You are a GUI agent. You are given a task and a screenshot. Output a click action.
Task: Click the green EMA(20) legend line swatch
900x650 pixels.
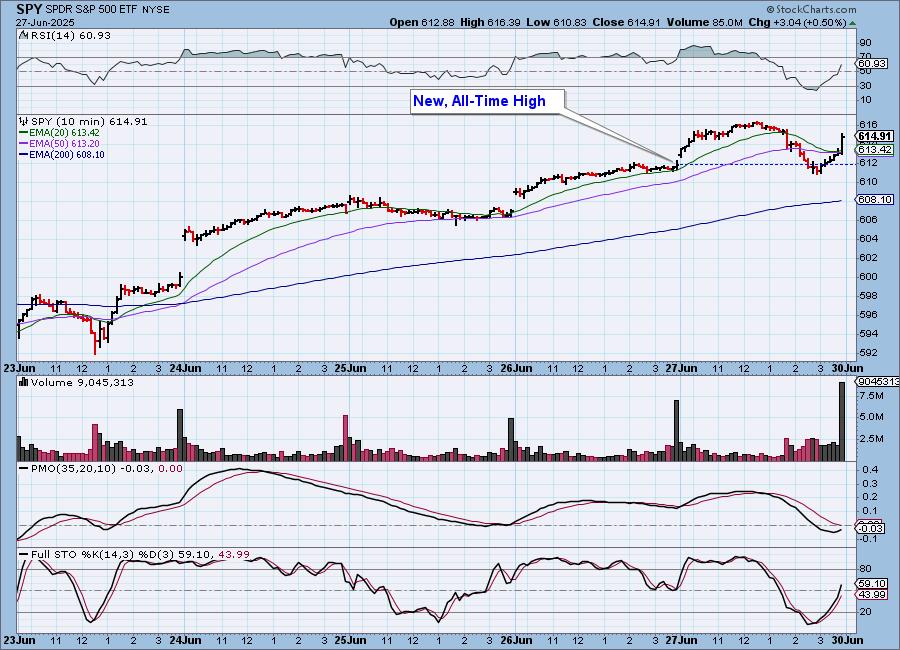pos(24,133)
